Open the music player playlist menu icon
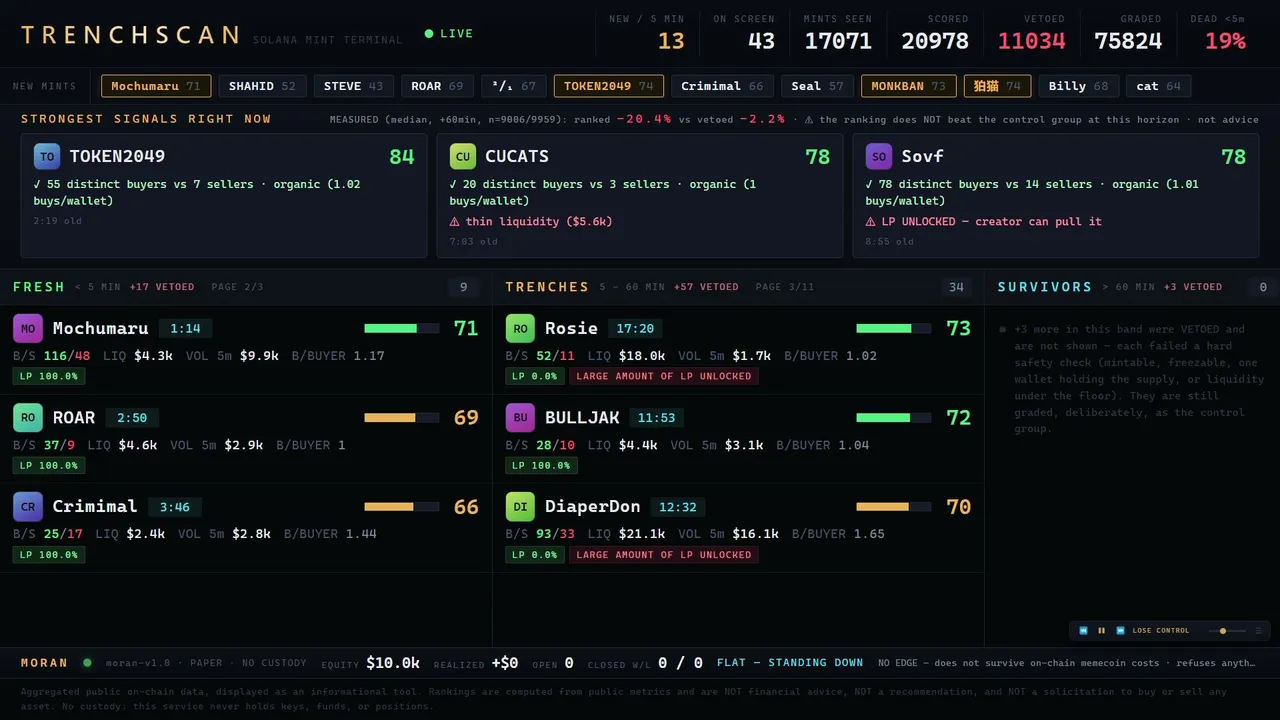1280x720 pixels. (x=1258, y=631)
